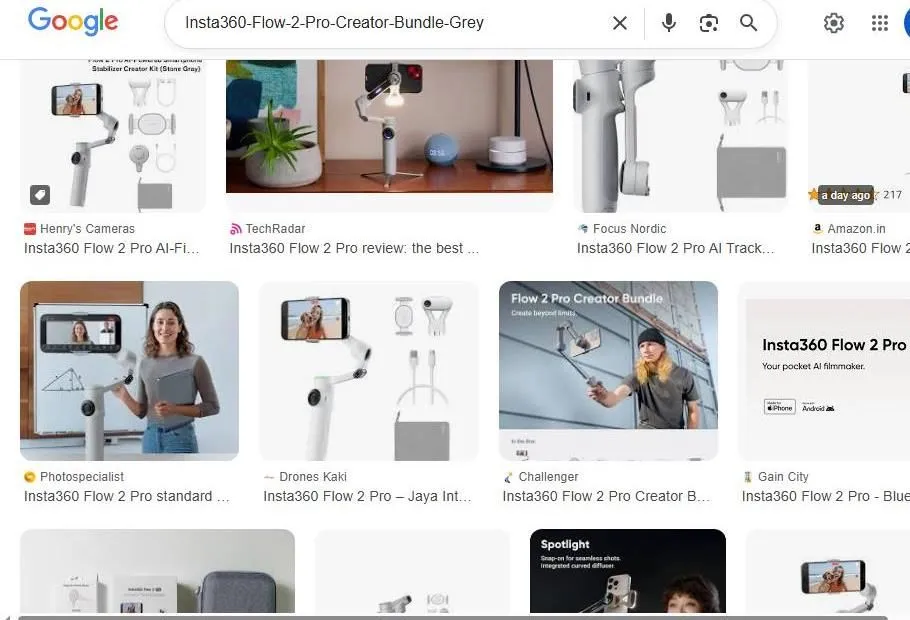Click Gain City favicon
The width and height of the screenshot is (910, 620).
(748, 477)
